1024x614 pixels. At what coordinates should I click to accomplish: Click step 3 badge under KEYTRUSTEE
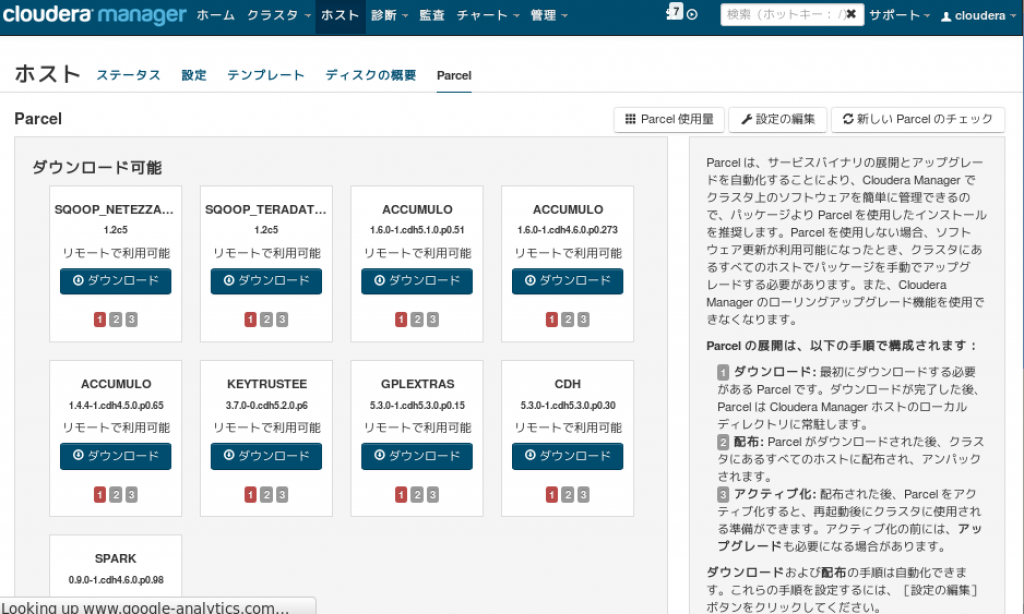282,494
